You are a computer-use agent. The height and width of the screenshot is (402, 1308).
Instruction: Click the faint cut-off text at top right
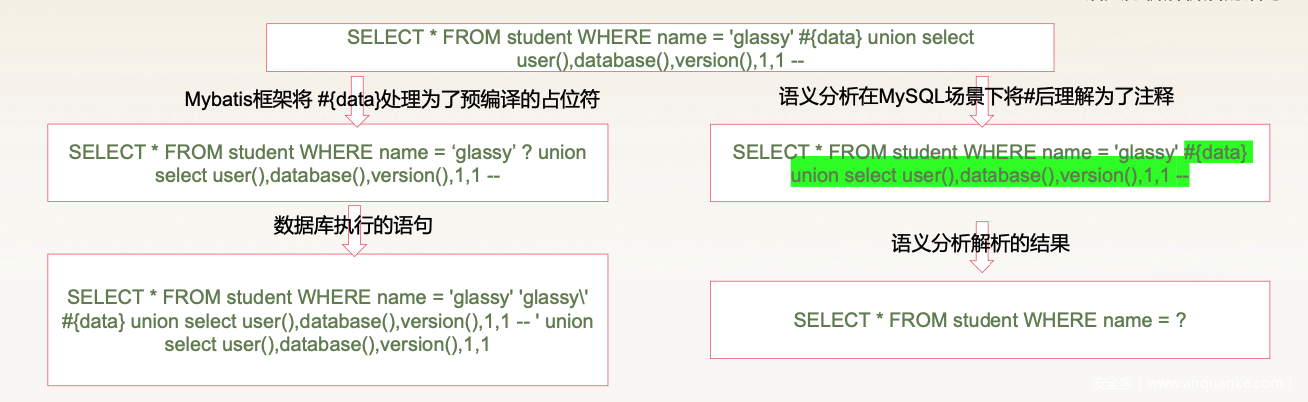[1190, 4]
